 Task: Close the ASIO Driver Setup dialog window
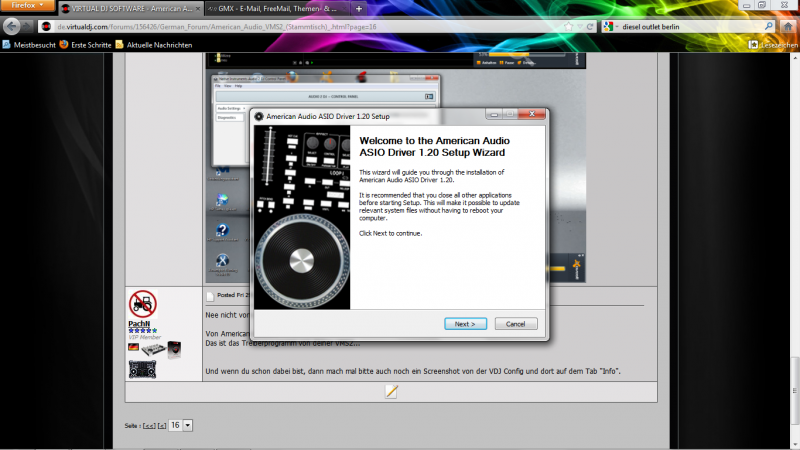pyautogui.click(x=532, y=114)
